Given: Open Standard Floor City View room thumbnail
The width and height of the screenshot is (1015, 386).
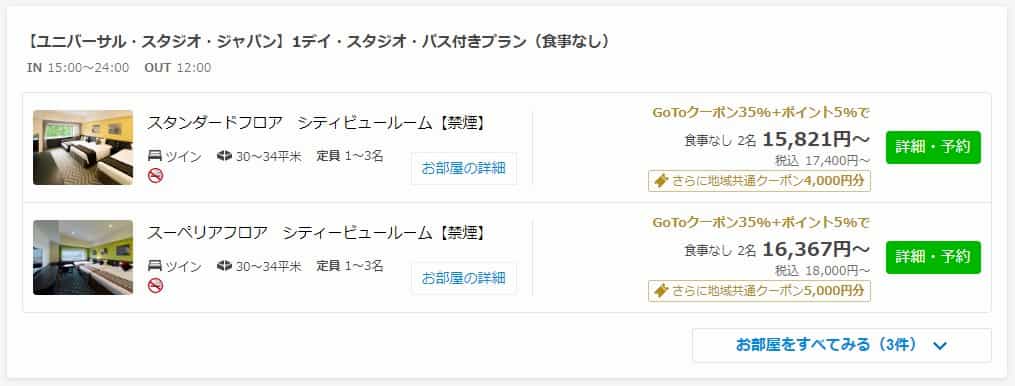Looking at the screenshot, I should [83, 148].
